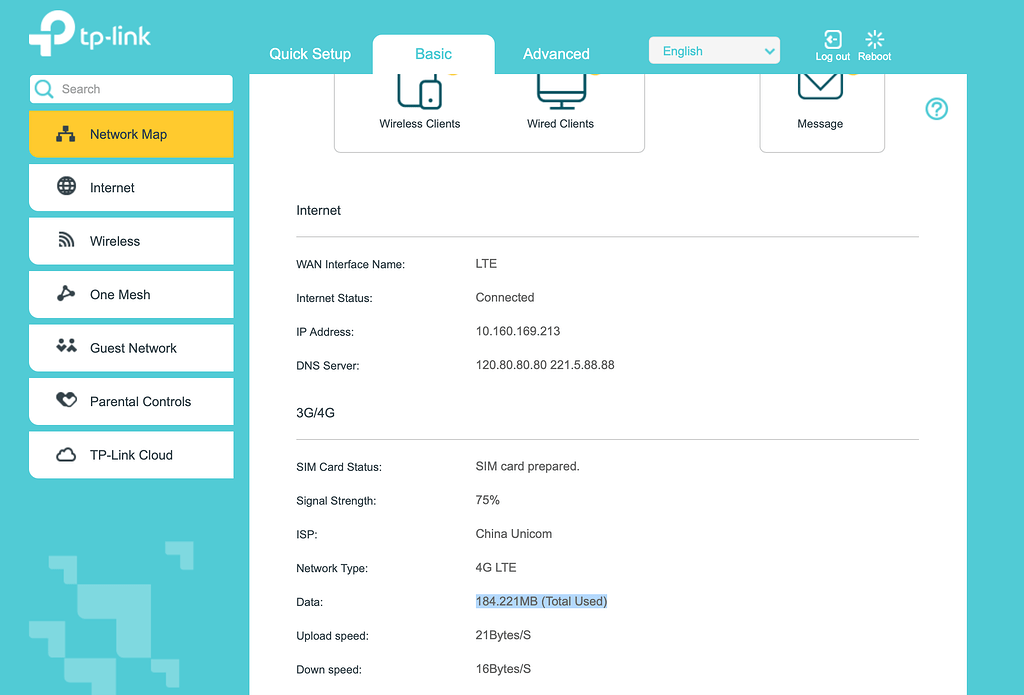View the Wireless Clients icon

(421, 92)
